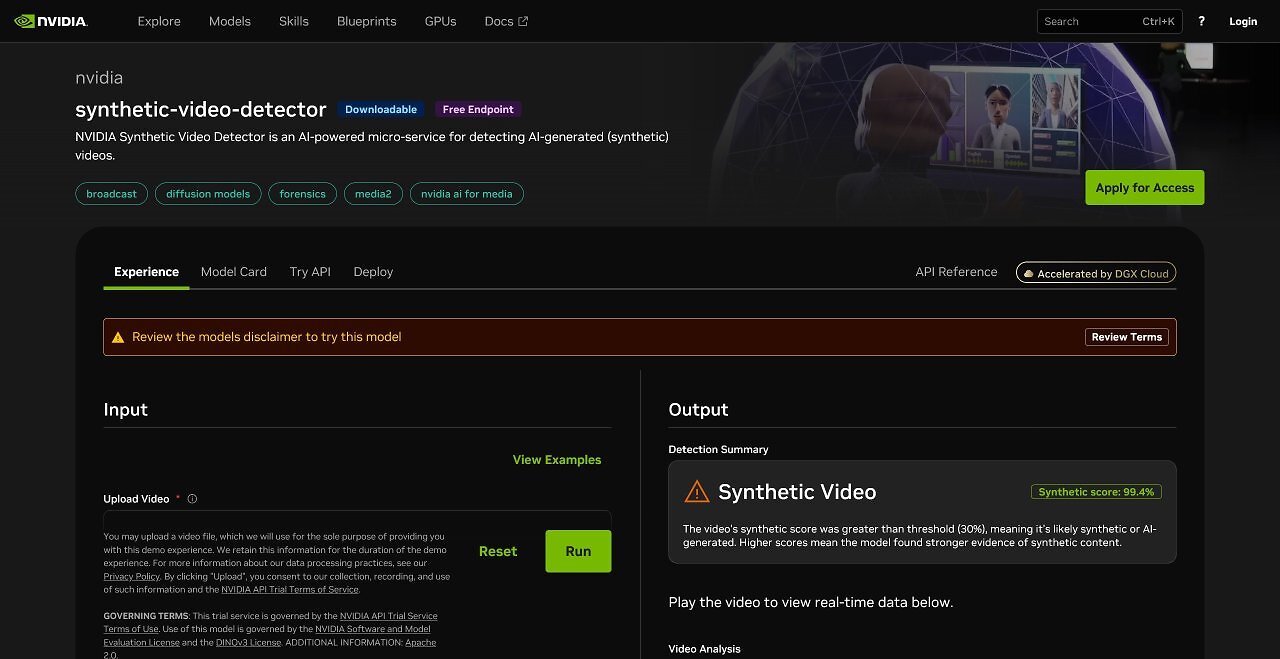Select the media2 tag
This screenshot has height=659, width=1280.
point(373,194)
